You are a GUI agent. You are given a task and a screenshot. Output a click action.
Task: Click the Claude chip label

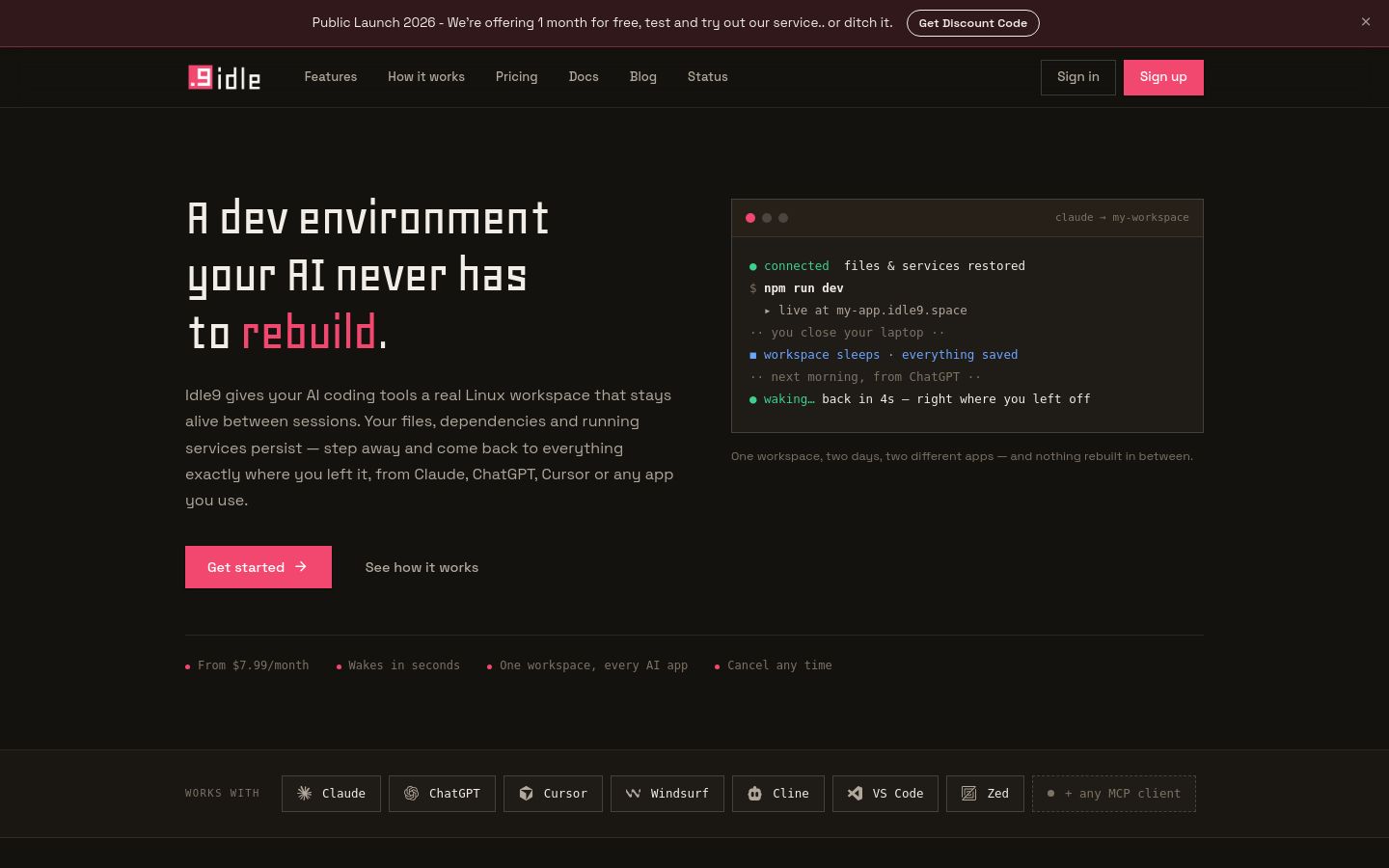tap(343, 794)
